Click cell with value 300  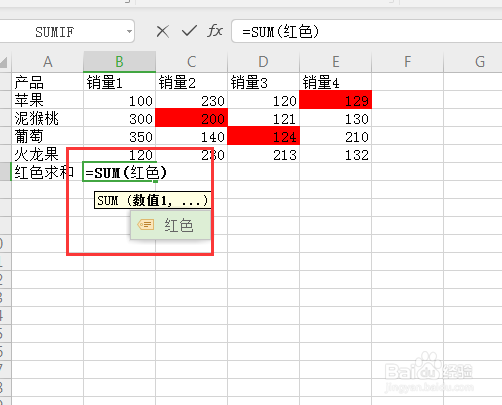point(119,118)
